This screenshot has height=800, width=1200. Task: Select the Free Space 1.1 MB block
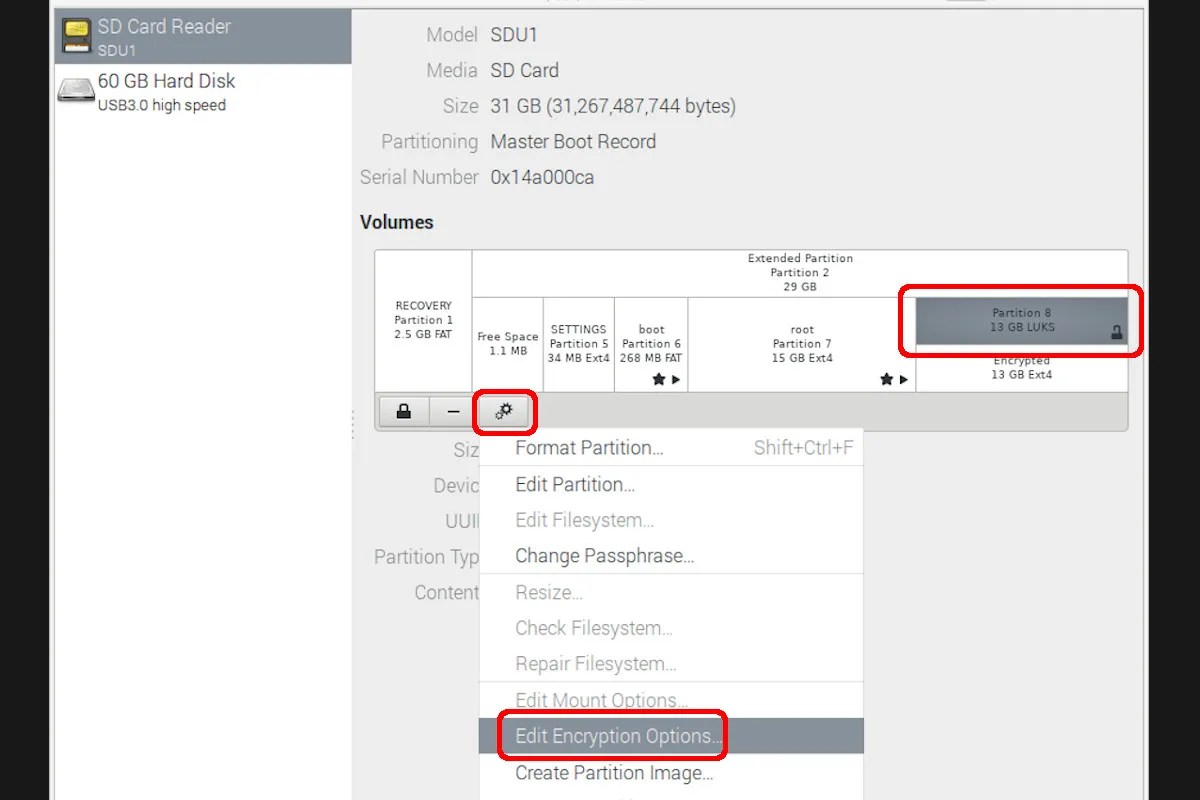[508, 344]
